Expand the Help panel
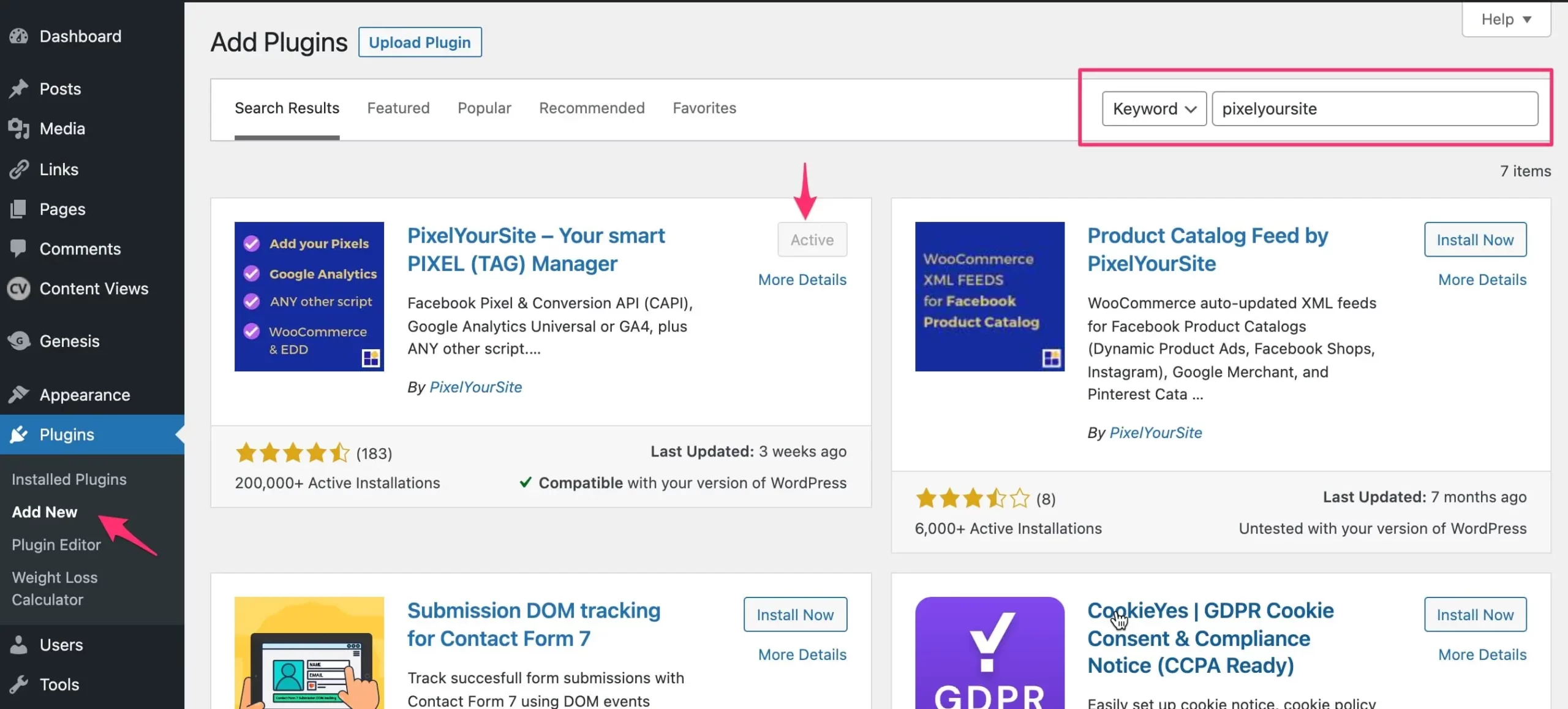 (x=1506, y=19)
